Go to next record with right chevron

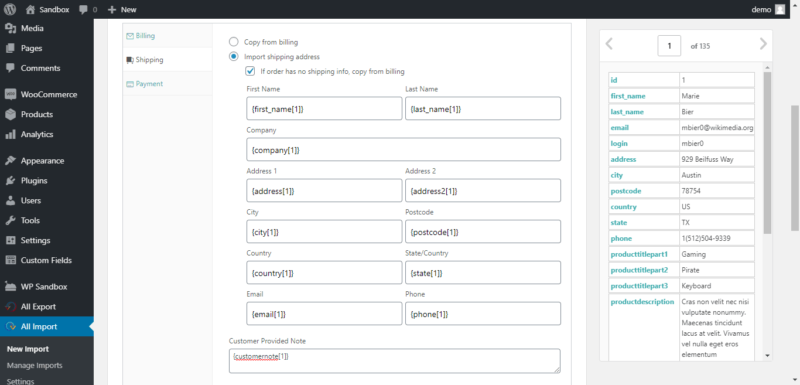[x=763, y=44]
